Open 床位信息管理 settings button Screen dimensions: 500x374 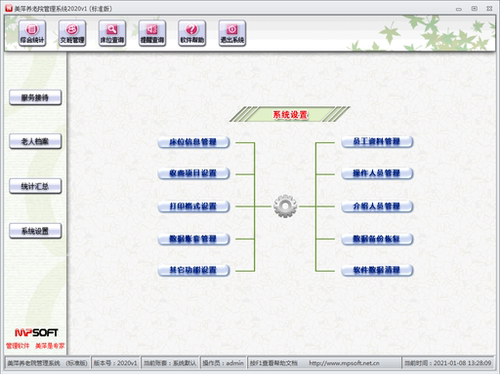point(194,142)
